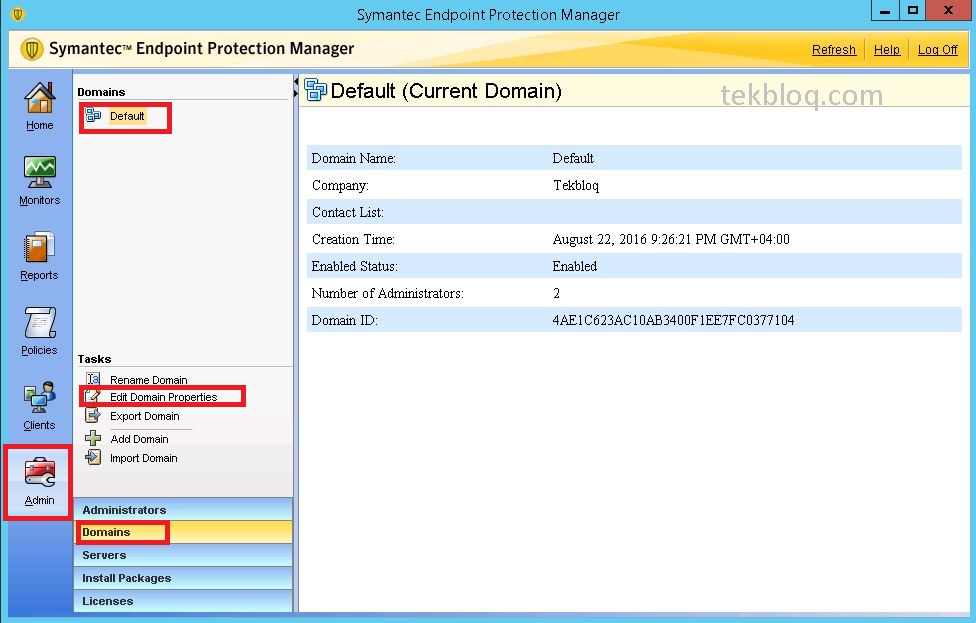Image resolution: width=976 pixels, height=623 pixels.
Task: Open the Home page icon
Action: coord(40,99)
